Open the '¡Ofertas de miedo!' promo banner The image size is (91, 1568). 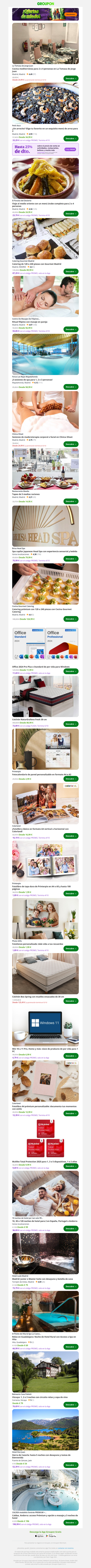point(45,14)
